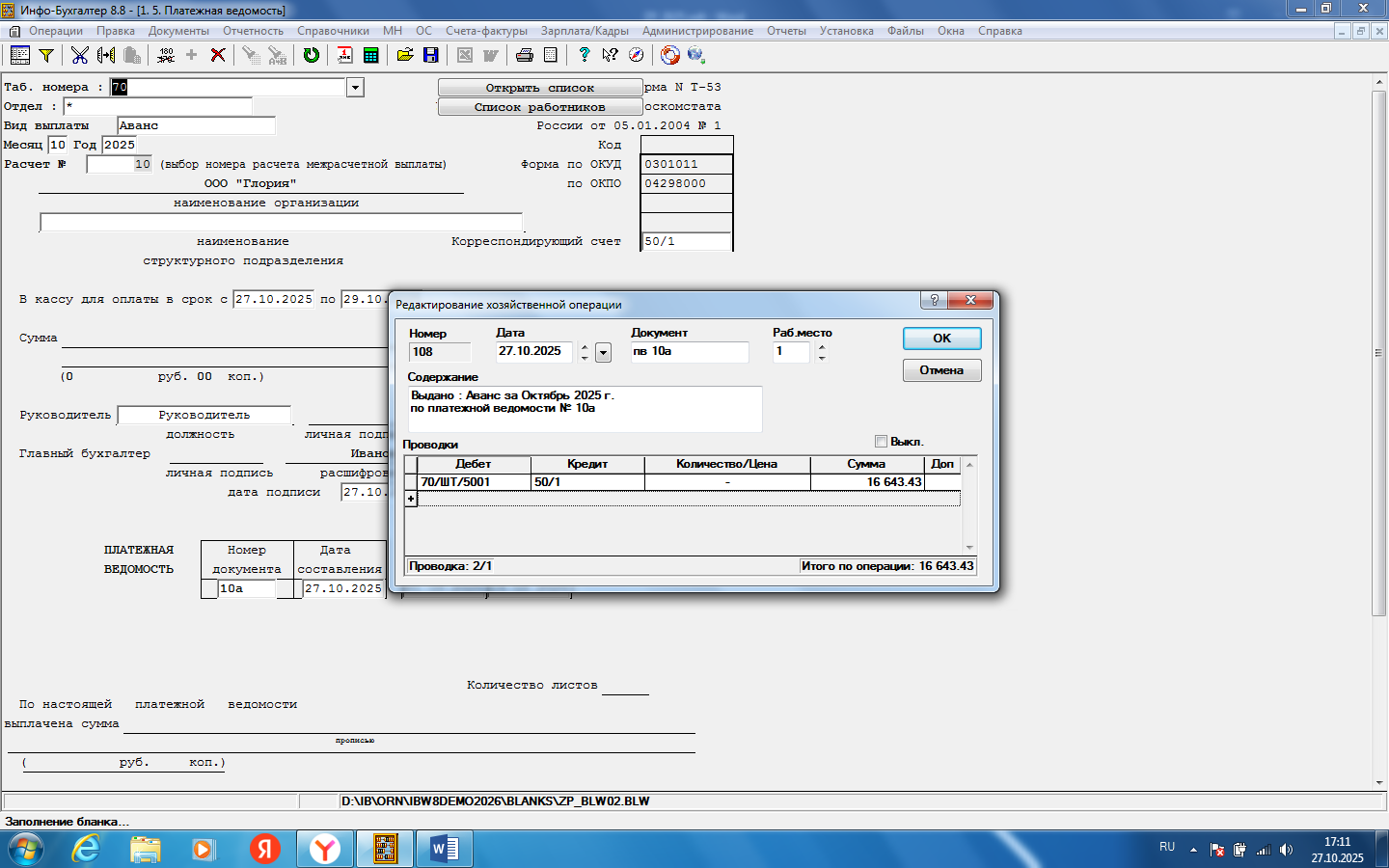This screenshot has width=1389, height=868.
Task: Click the Список работников button
Action: pyautogui.click(x=539, y=107)
